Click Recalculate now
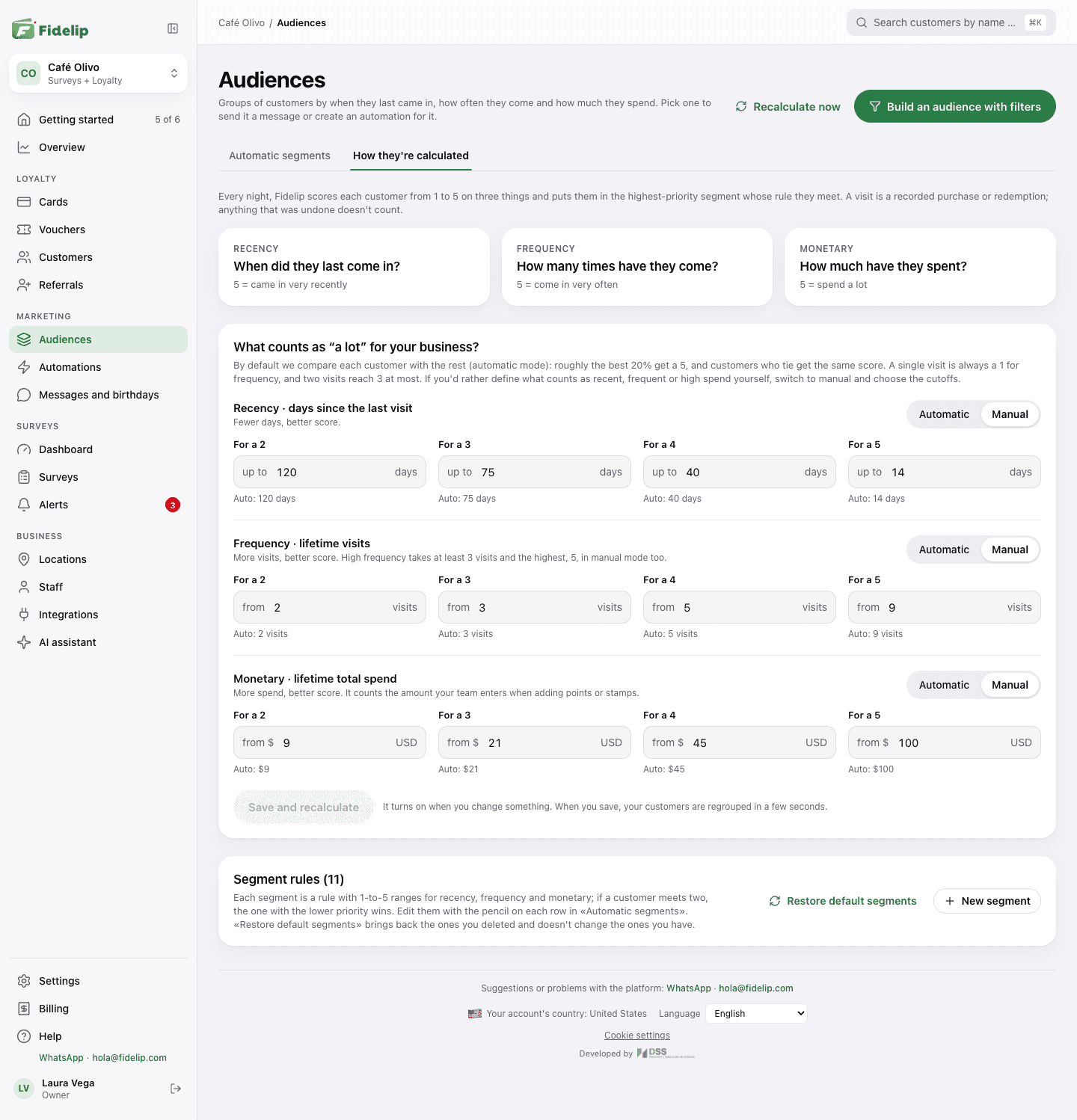Screen dimensions: 1077x1120 click(x=788, y=107)
